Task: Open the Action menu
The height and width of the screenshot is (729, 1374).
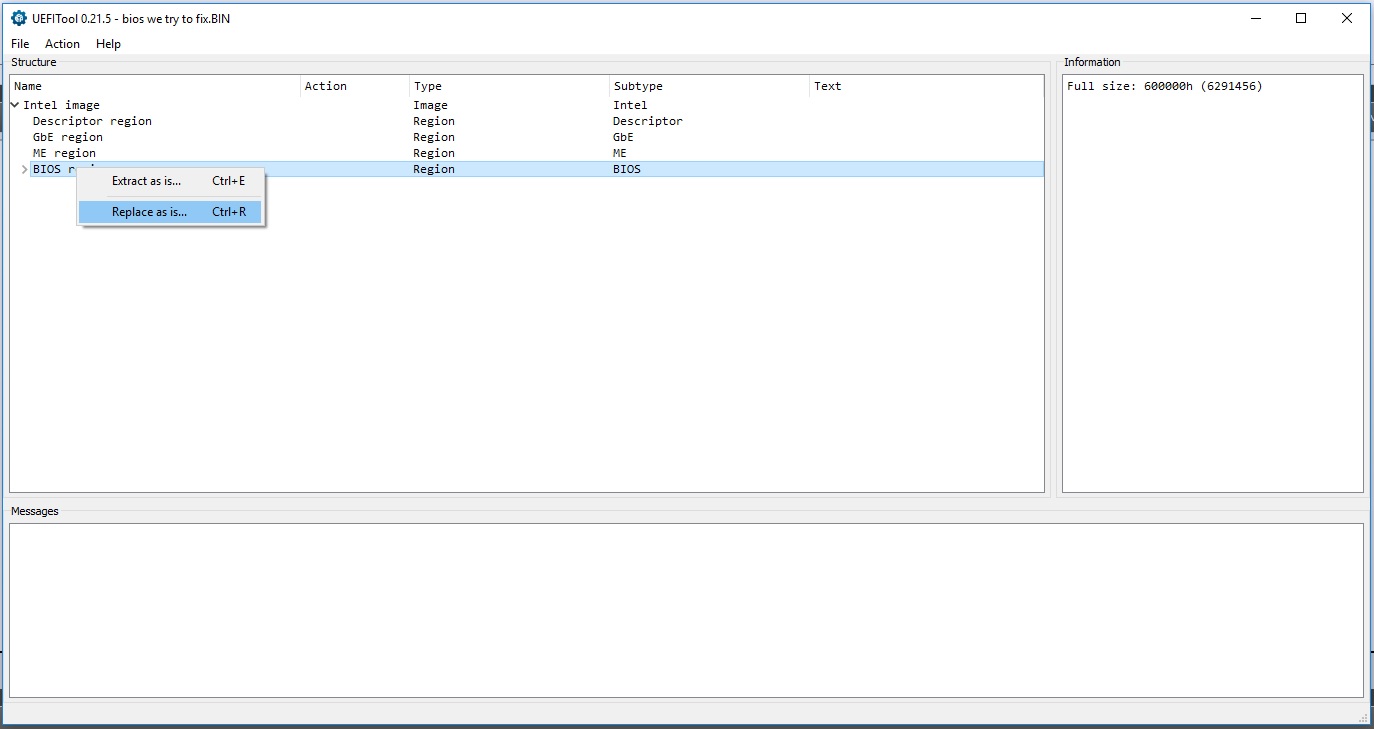Action: pyautogui.click(x=62, y=44)
